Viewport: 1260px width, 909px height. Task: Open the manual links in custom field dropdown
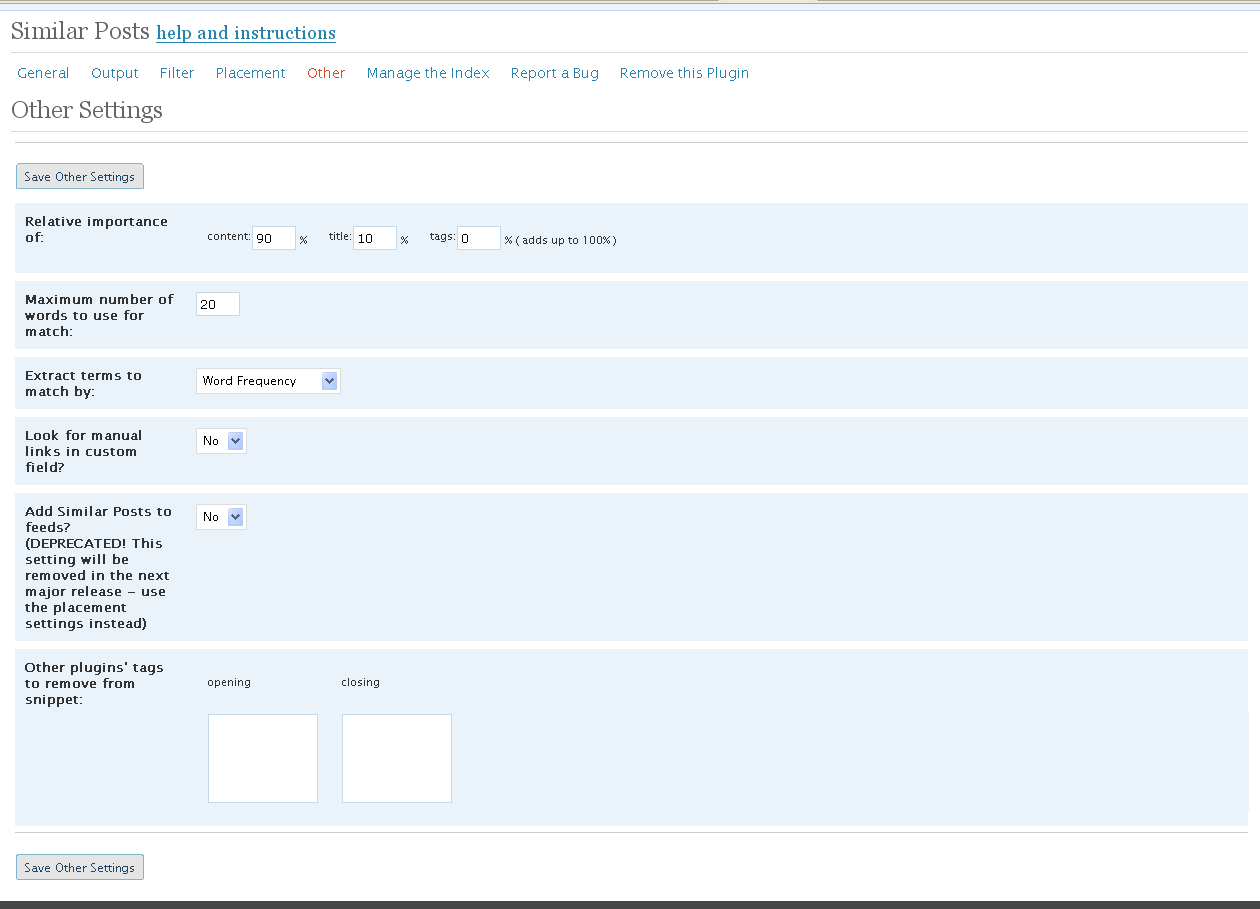pyautogui.click(x=221, y=441)
